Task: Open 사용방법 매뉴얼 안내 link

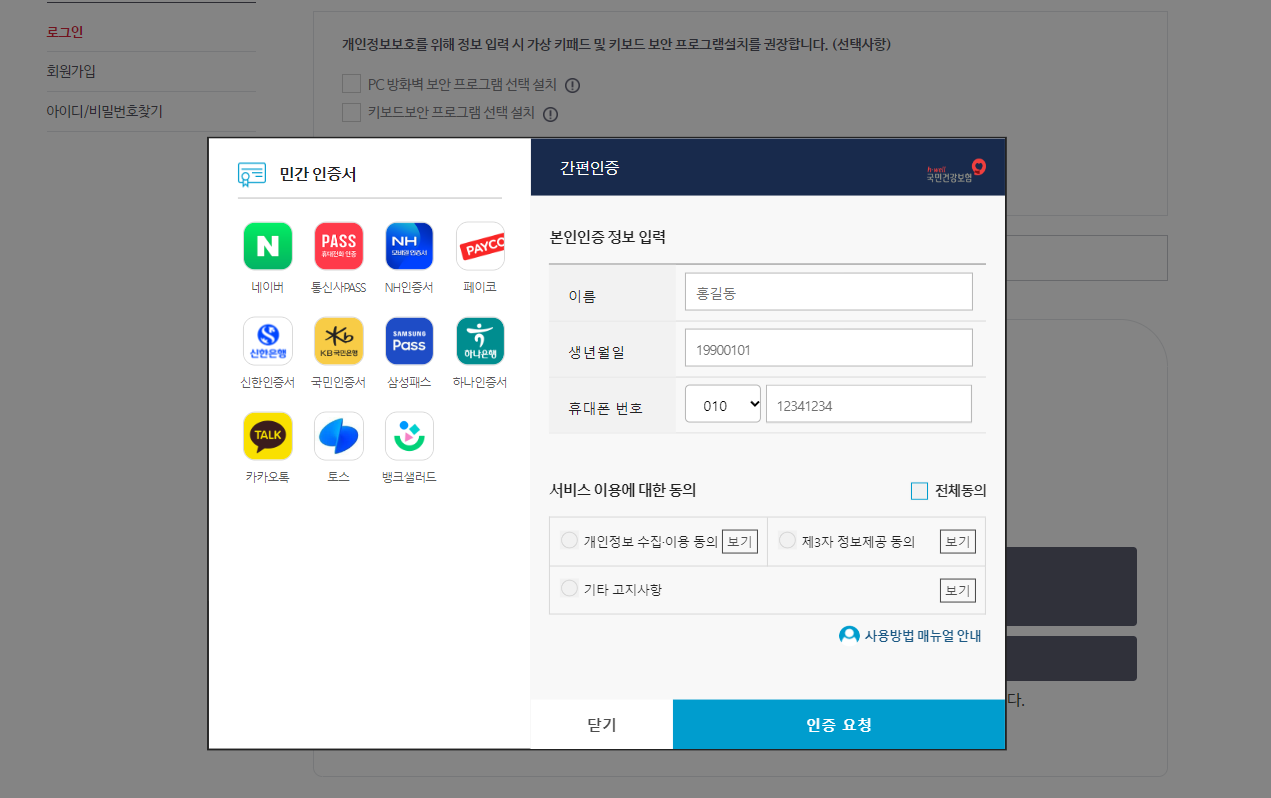Action: tap(911, 635)
